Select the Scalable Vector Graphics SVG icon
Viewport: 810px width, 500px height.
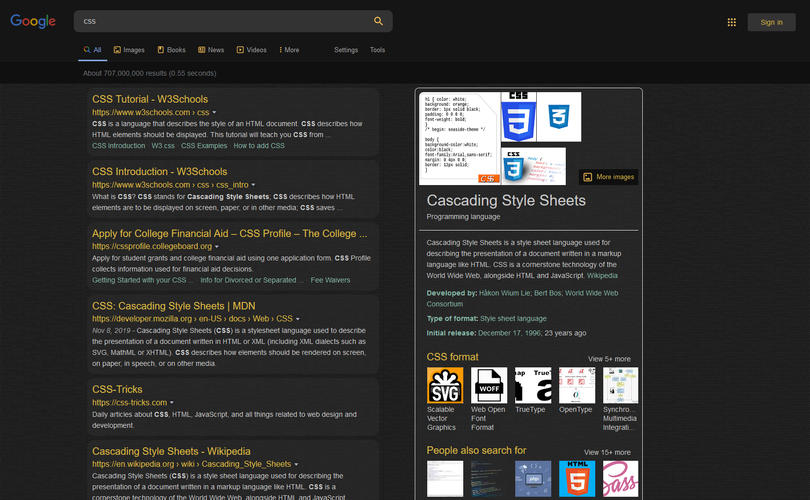[x=445, y=385]
